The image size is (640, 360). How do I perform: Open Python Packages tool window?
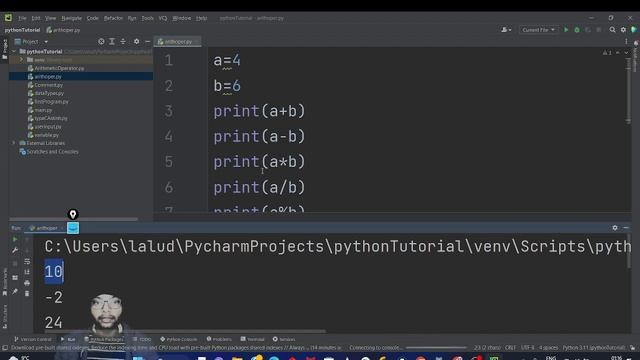click(x=104, y=339)
